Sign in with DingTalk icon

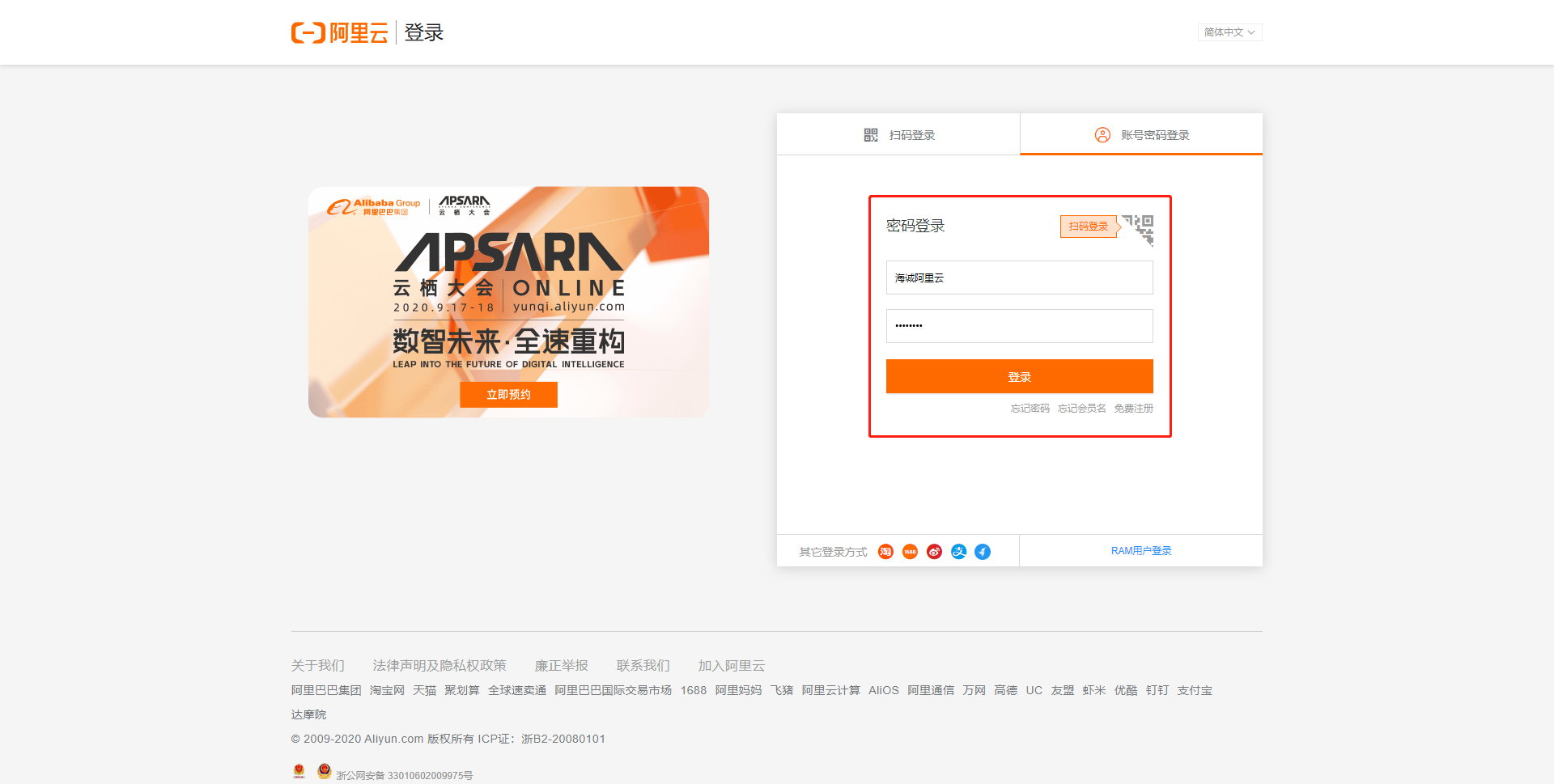983,552
